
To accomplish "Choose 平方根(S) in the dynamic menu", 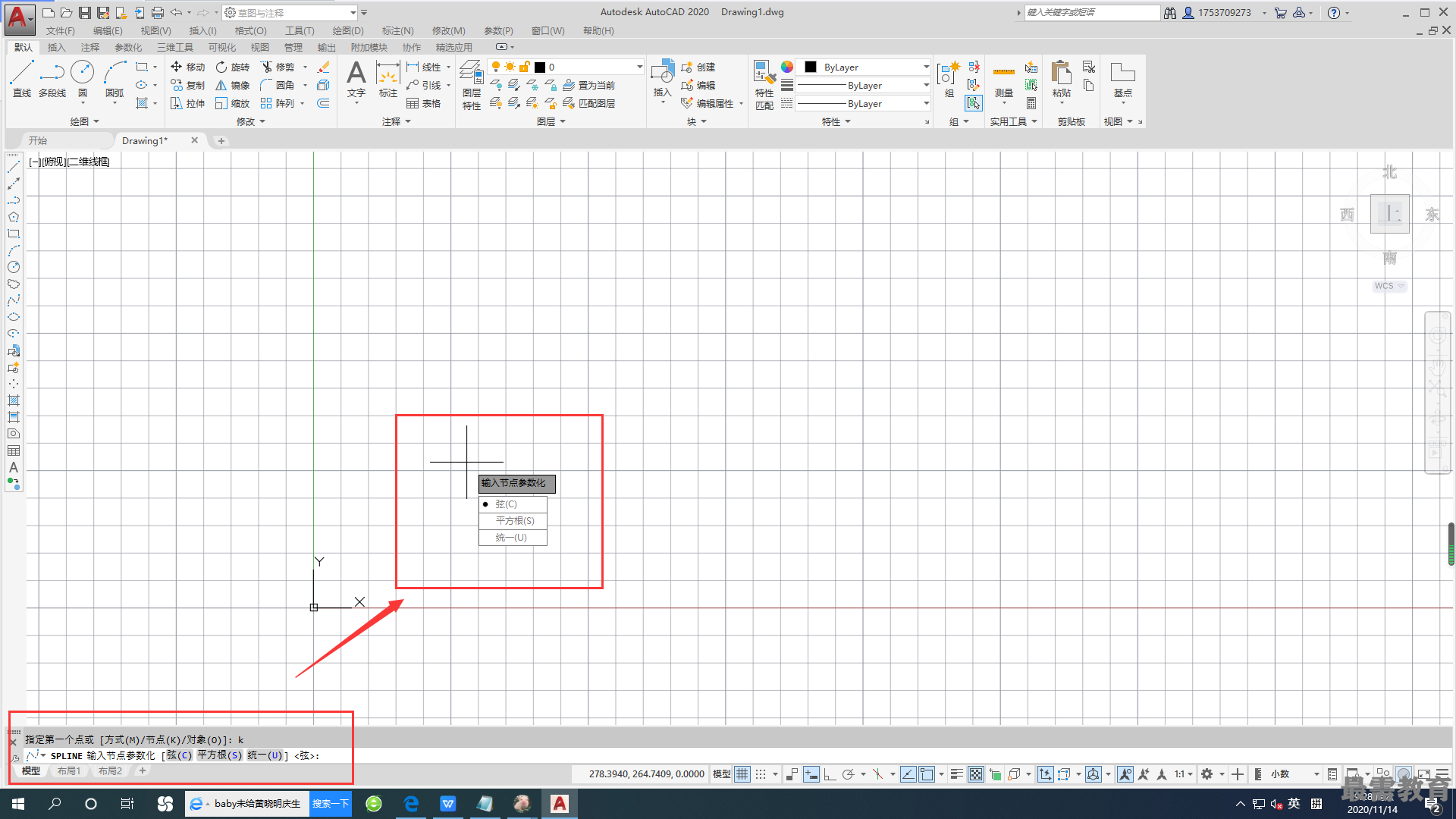I will [513, 520].
